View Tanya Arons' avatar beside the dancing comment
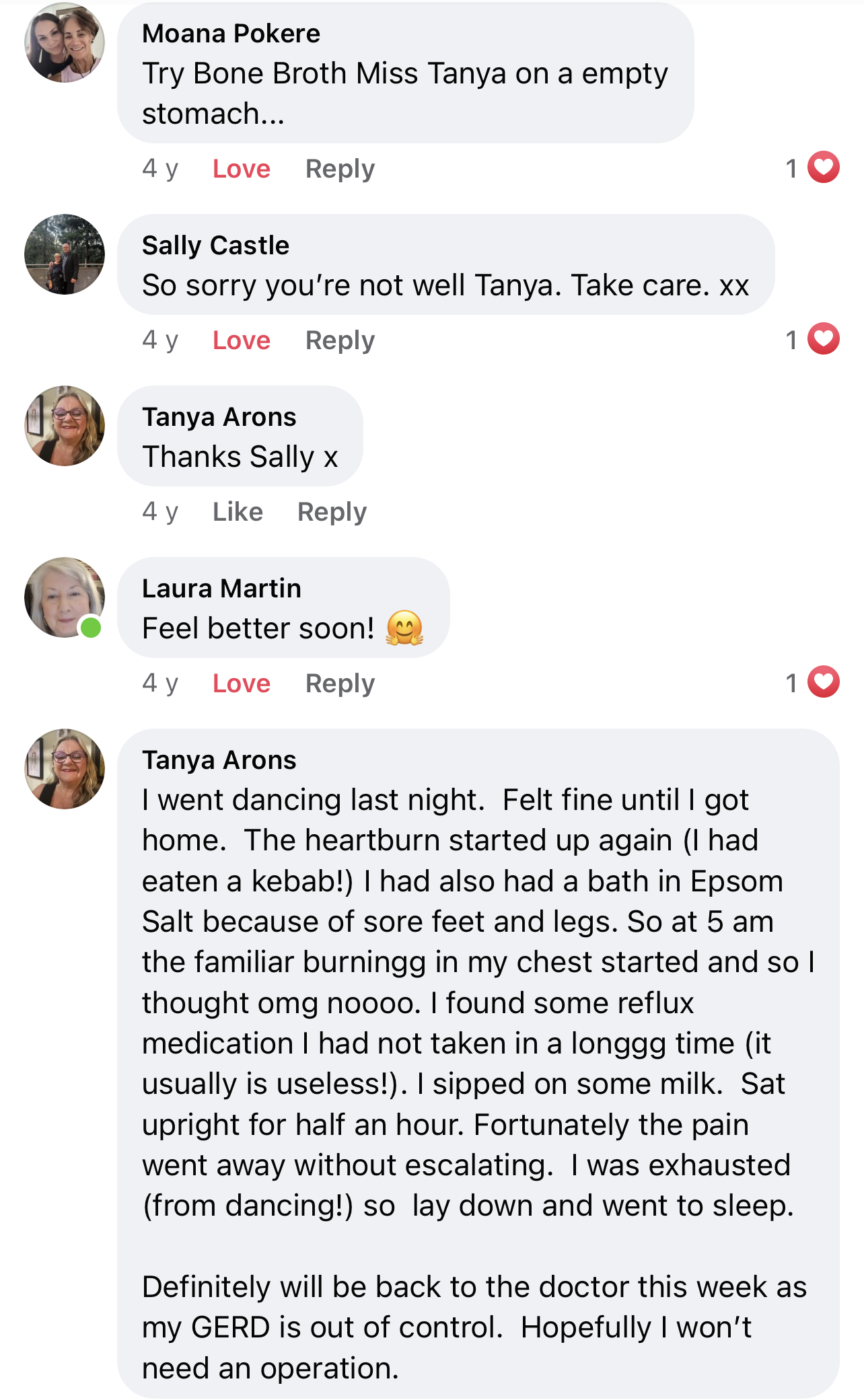Viewport: 864px width, 1400px height. (65, 769)
